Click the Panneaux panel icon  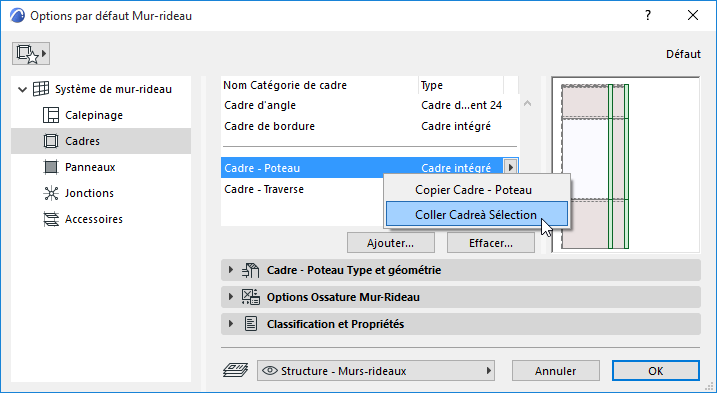[x=51, y=167]
